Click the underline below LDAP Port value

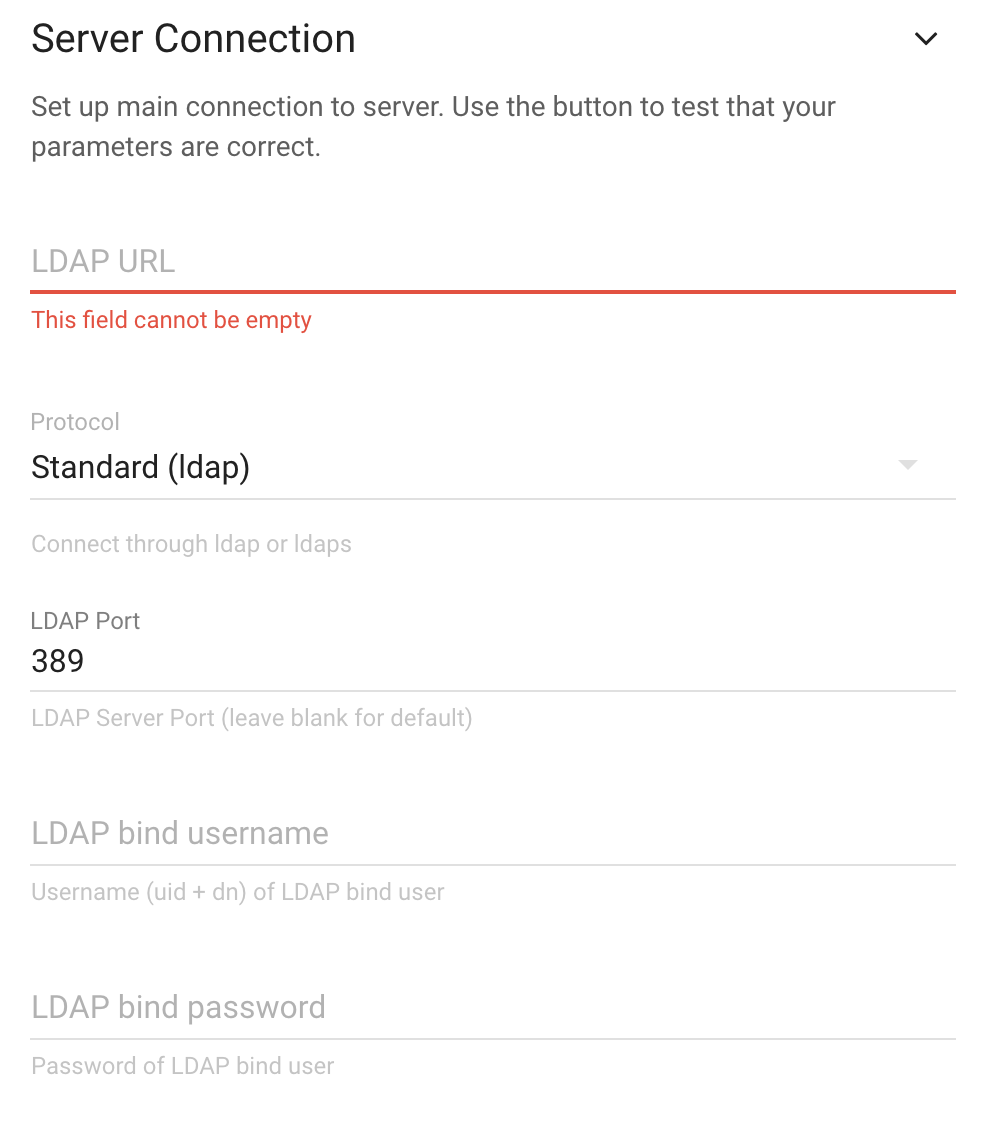pos(492,691)
